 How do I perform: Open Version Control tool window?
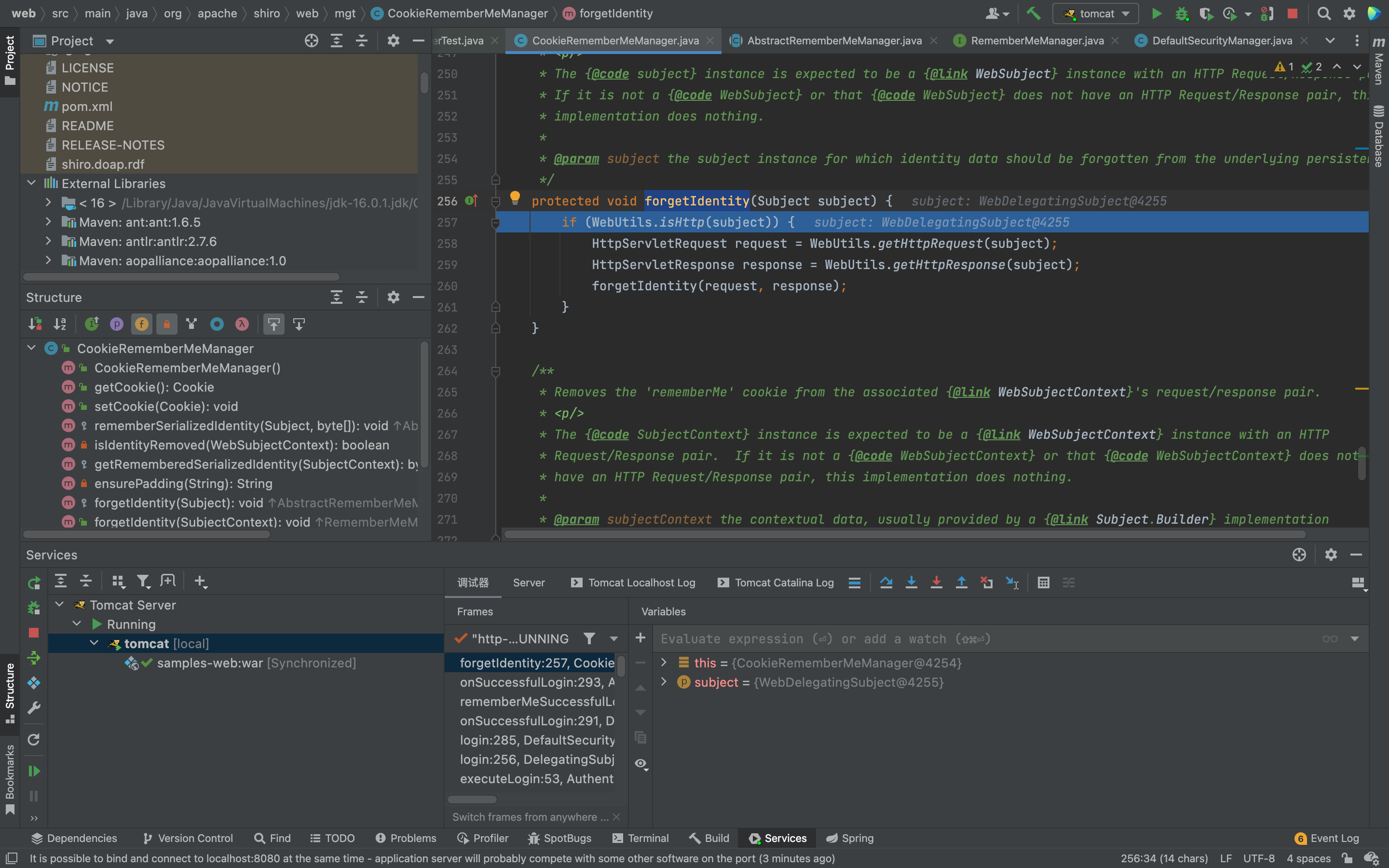coord(188,838)
